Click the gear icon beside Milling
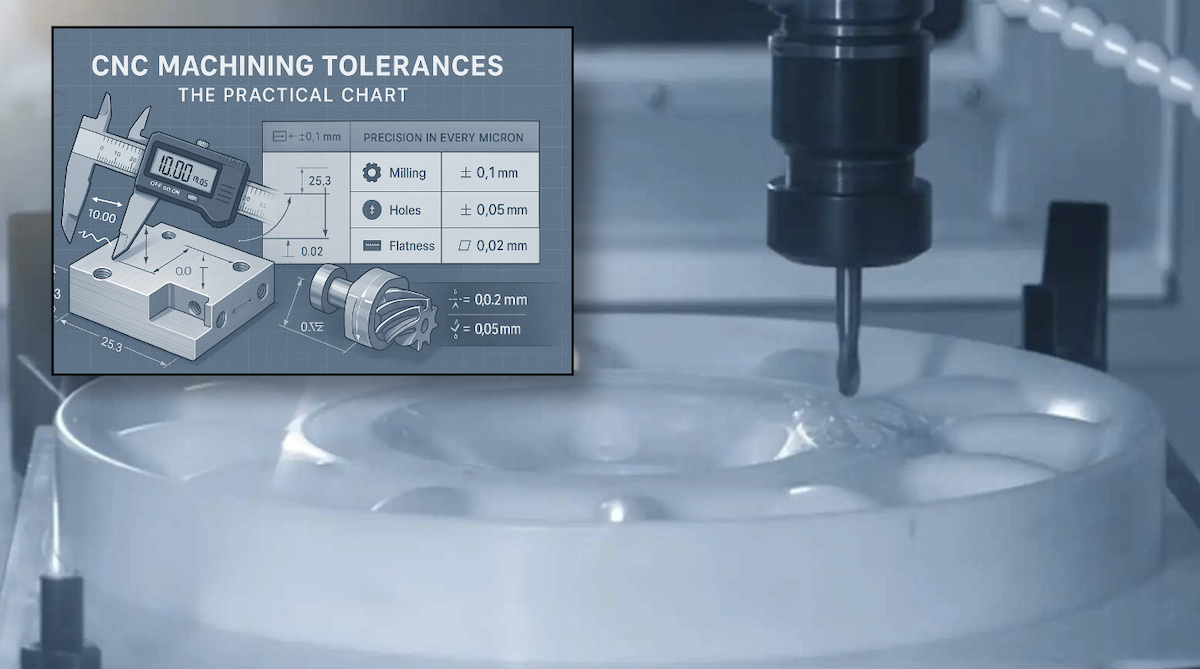This screenshot has width=1200, height=669. coord(371,173)
